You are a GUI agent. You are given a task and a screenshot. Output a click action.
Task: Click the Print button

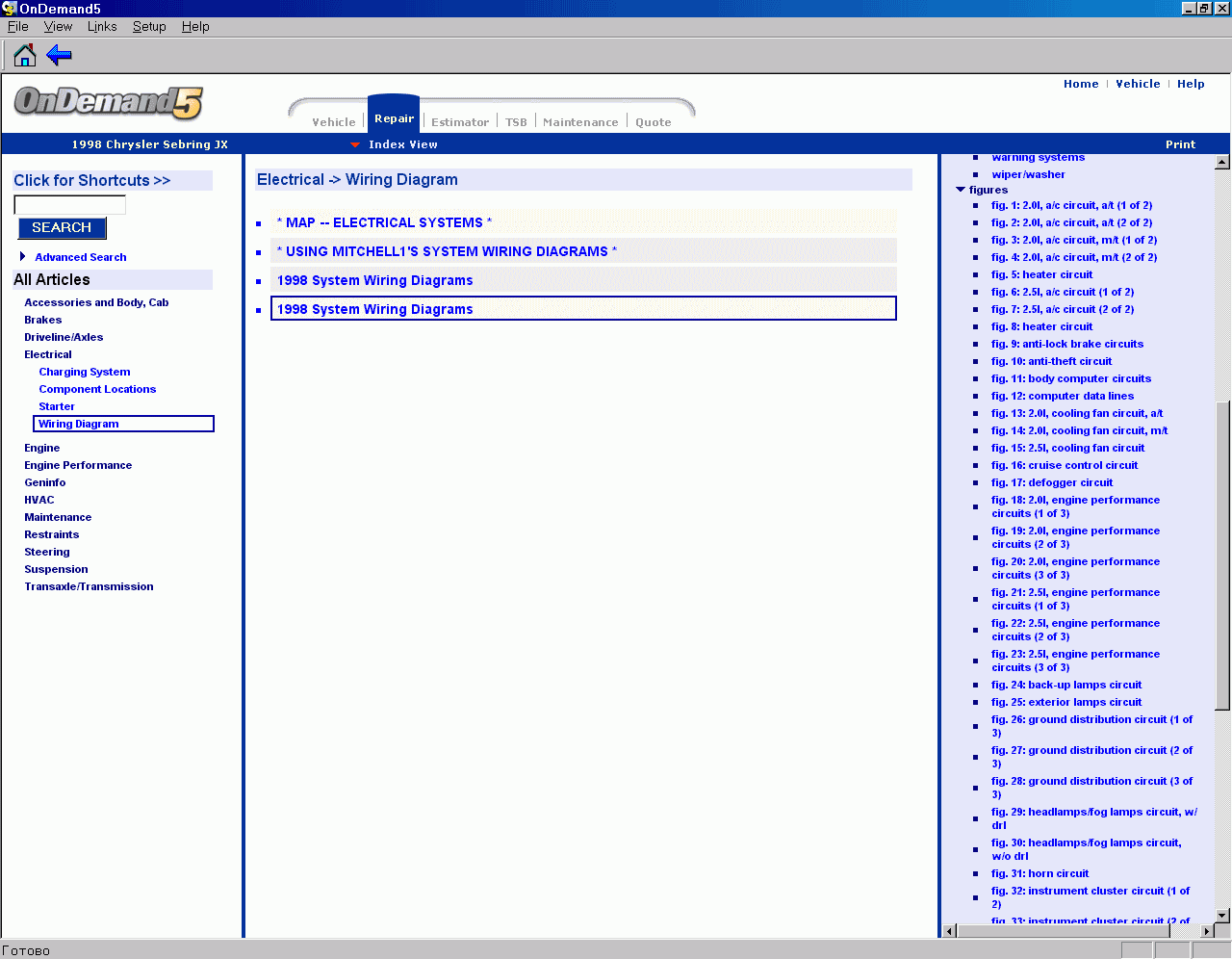click(x=1180, y=144)
